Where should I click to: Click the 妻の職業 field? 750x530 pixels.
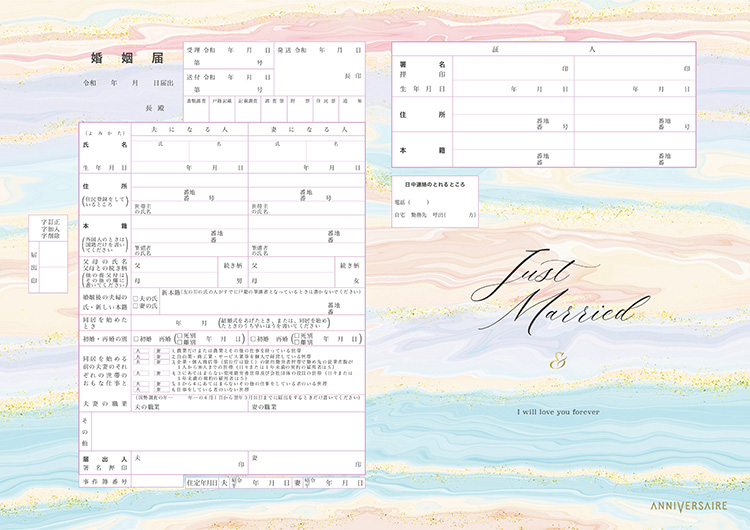coord(307,407)
